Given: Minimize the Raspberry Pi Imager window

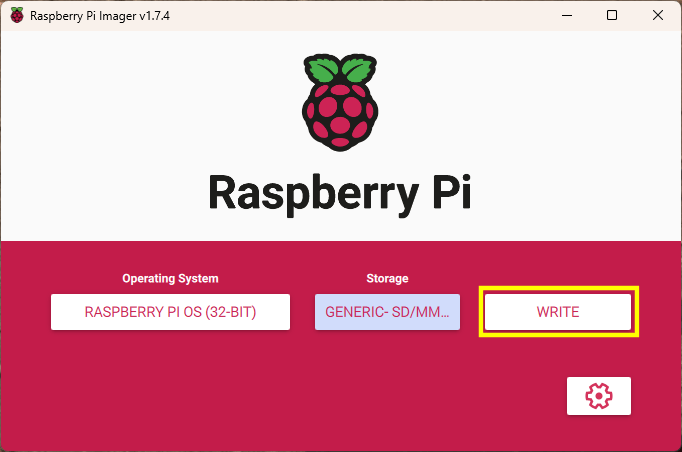Looking at the screenshot, I should (x=567, y=16).
